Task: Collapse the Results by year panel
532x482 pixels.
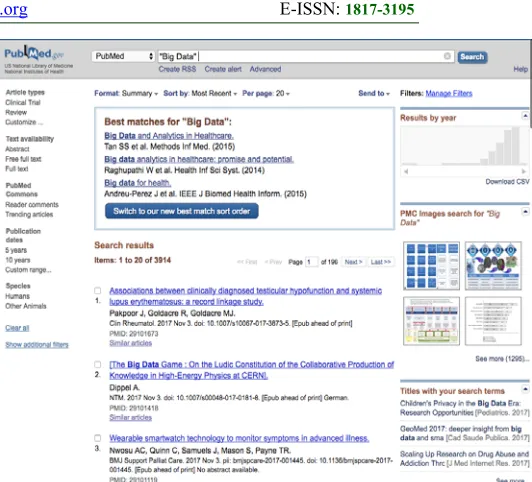Action: click(x=525, y=116)
